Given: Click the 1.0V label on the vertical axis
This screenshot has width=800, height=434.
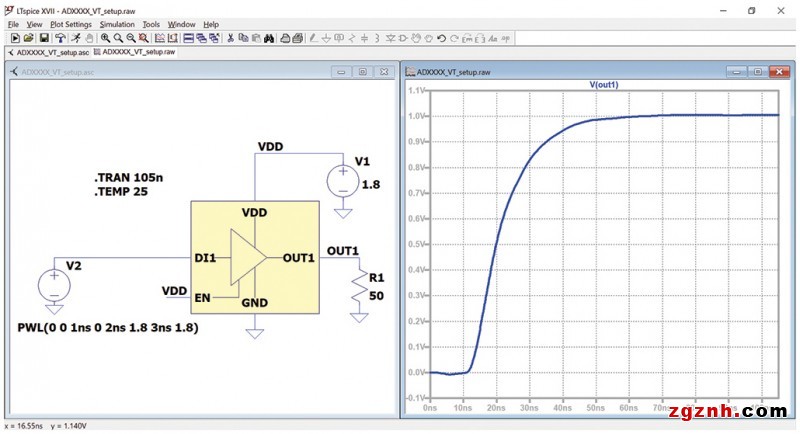Looking at the screenshot, I should tap(417, 116).
